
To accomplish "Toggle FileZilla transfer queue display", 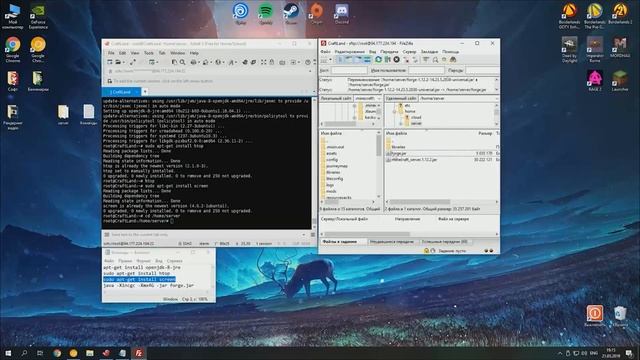I will point(367,60).
